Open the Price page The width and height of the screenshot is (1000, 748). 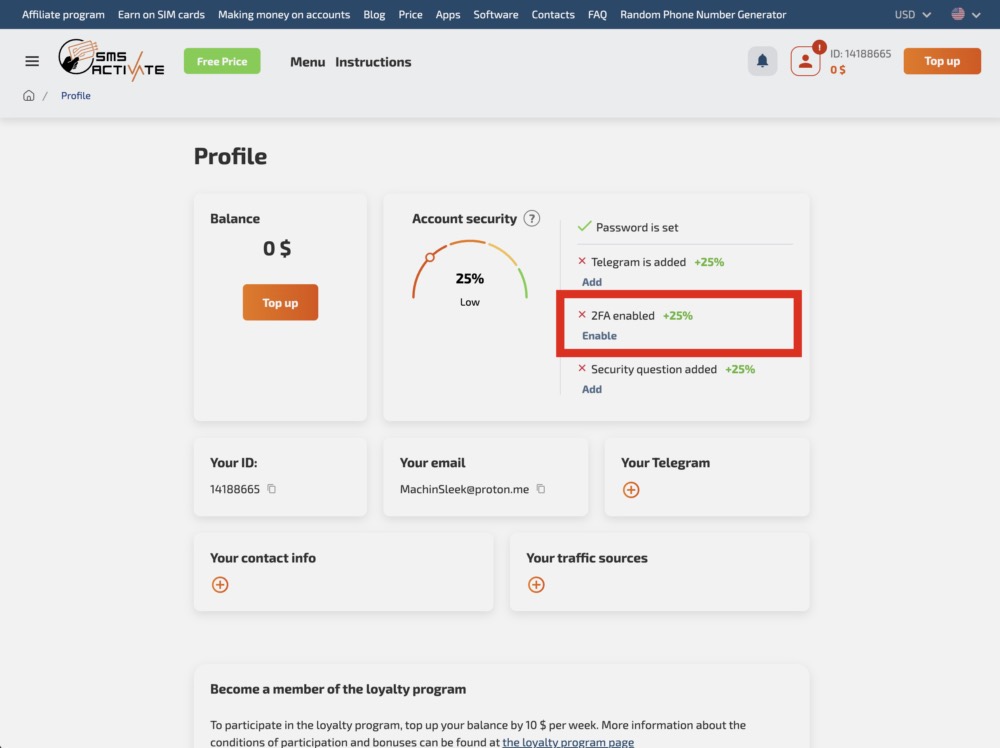click(410, 14)
